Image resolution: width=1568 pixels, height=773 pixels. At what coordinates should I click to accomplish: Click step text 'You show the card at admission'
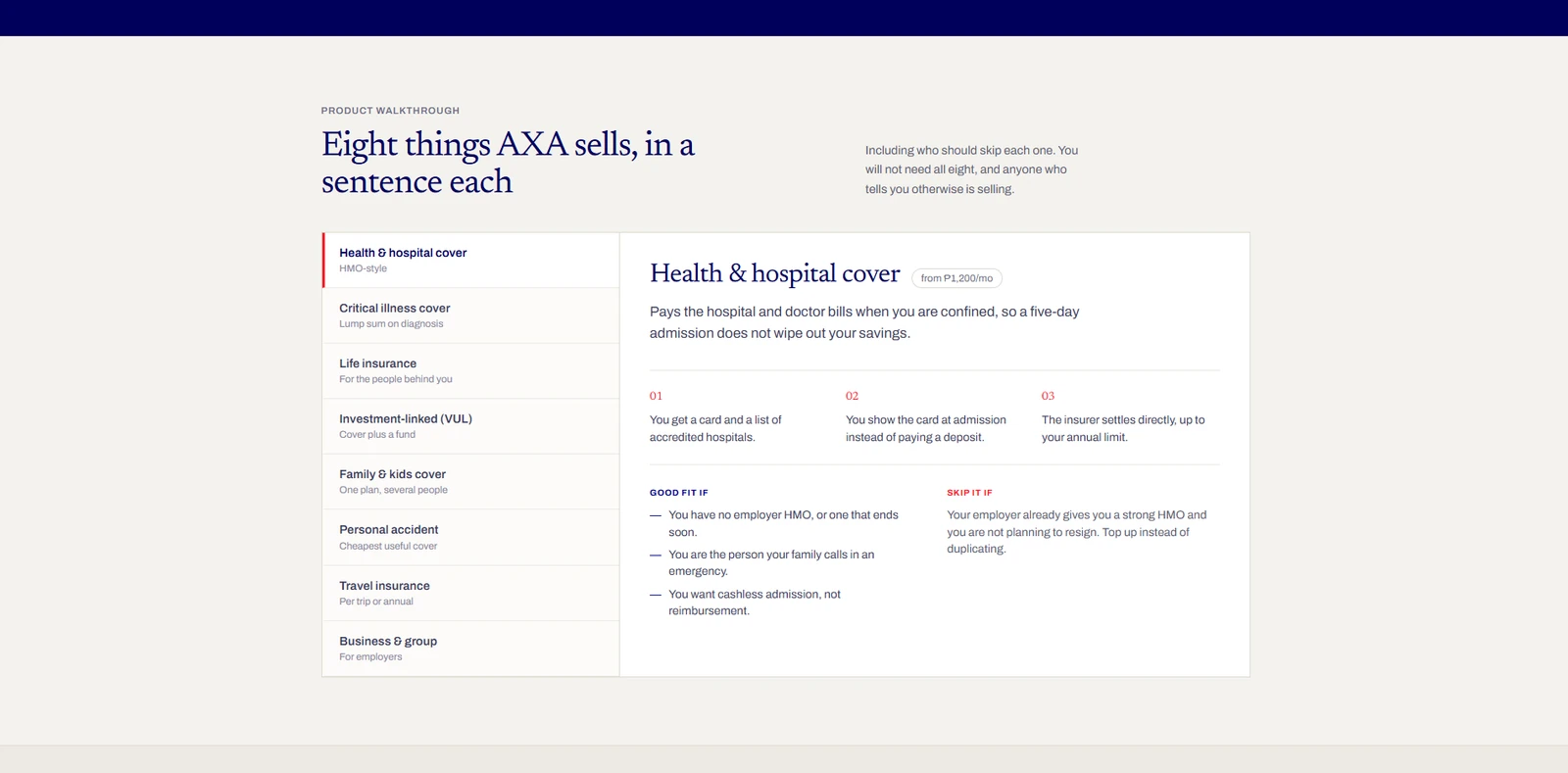click(x=926, y=428)
